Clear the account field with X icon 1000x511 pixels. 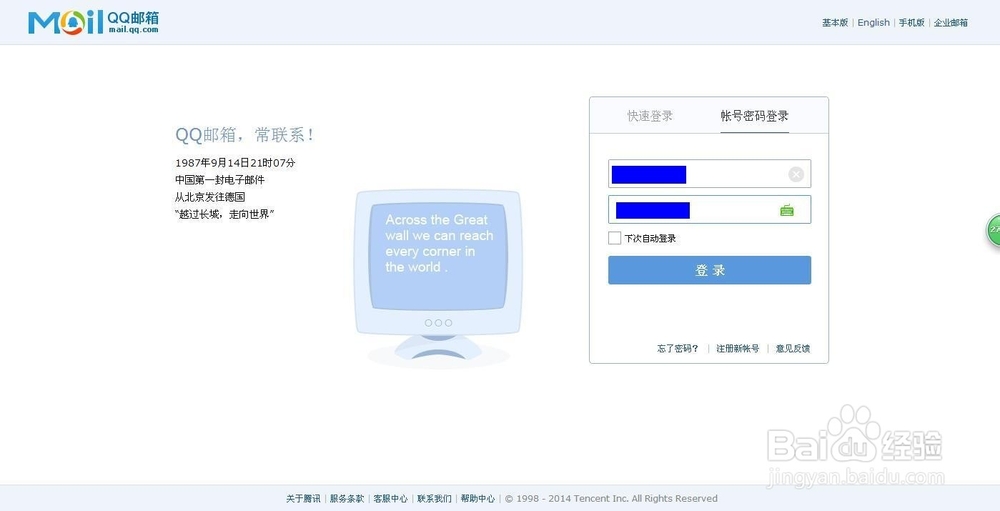point(796,174)
